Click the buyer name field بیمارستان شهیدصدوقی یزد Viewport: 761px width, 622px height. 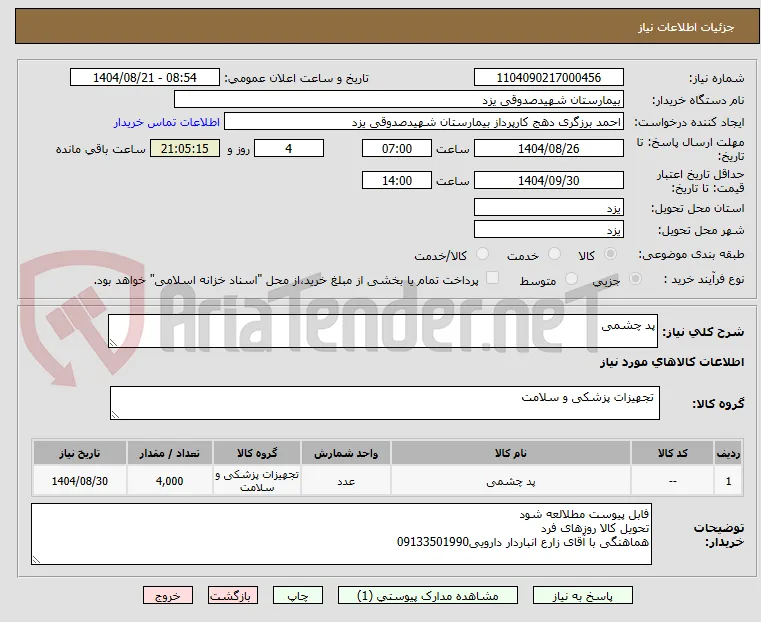point(398,100)
